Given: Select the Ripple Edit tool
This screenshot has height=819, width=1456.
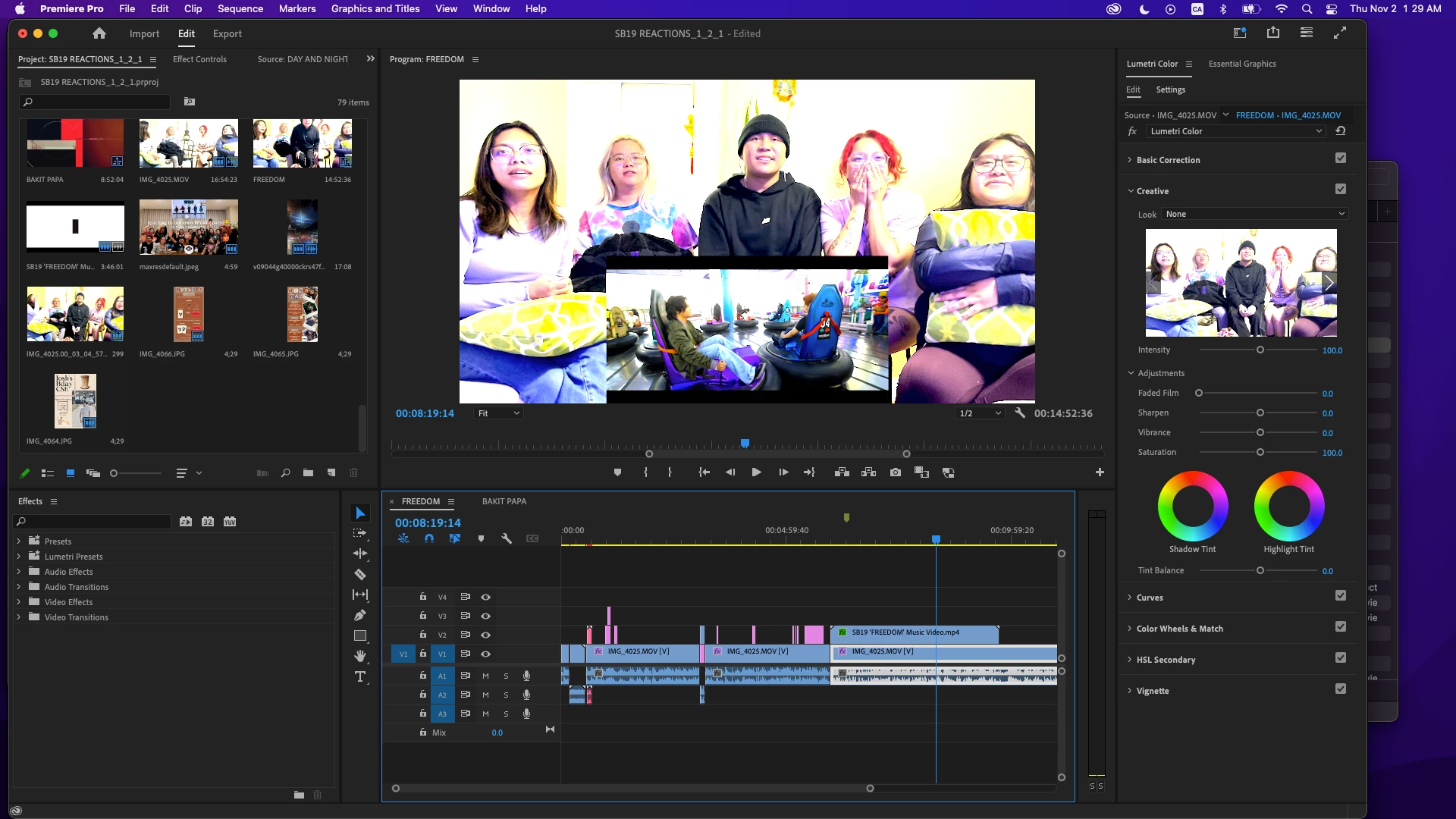Looking at the screenshot, I should [360, 554].
